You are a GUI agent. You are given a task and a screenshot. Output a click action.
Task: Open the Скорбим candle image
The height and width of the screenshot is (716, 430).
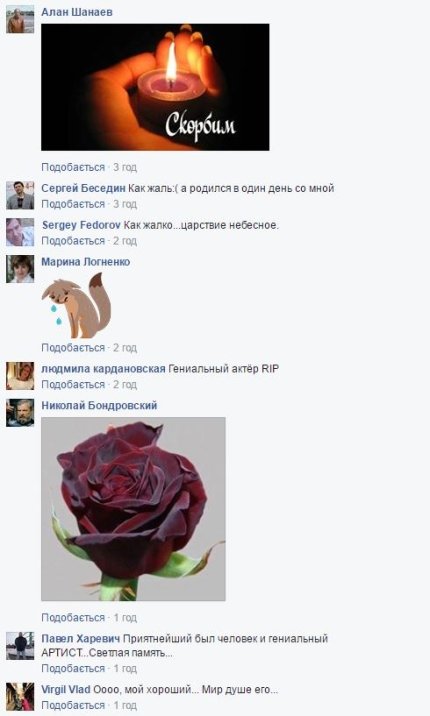(155, 87)
